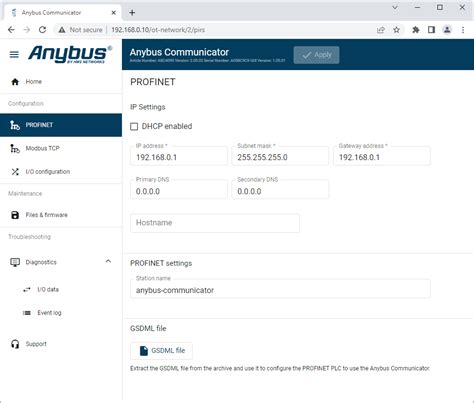Open the tab search chevron
The image size is (474, 403).
395,7
